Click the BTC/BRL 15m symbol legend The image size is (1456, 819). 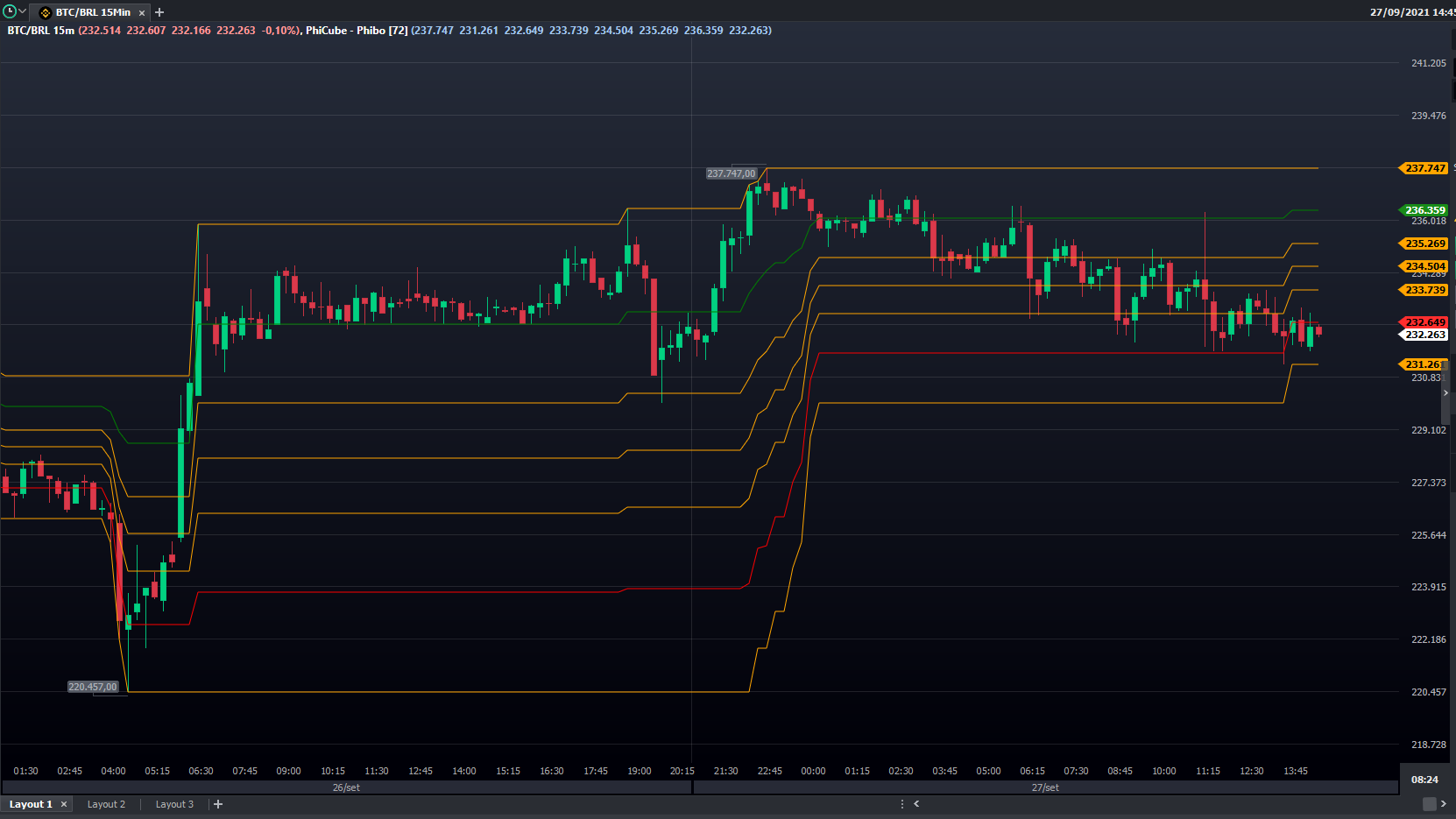pos(41,30)
